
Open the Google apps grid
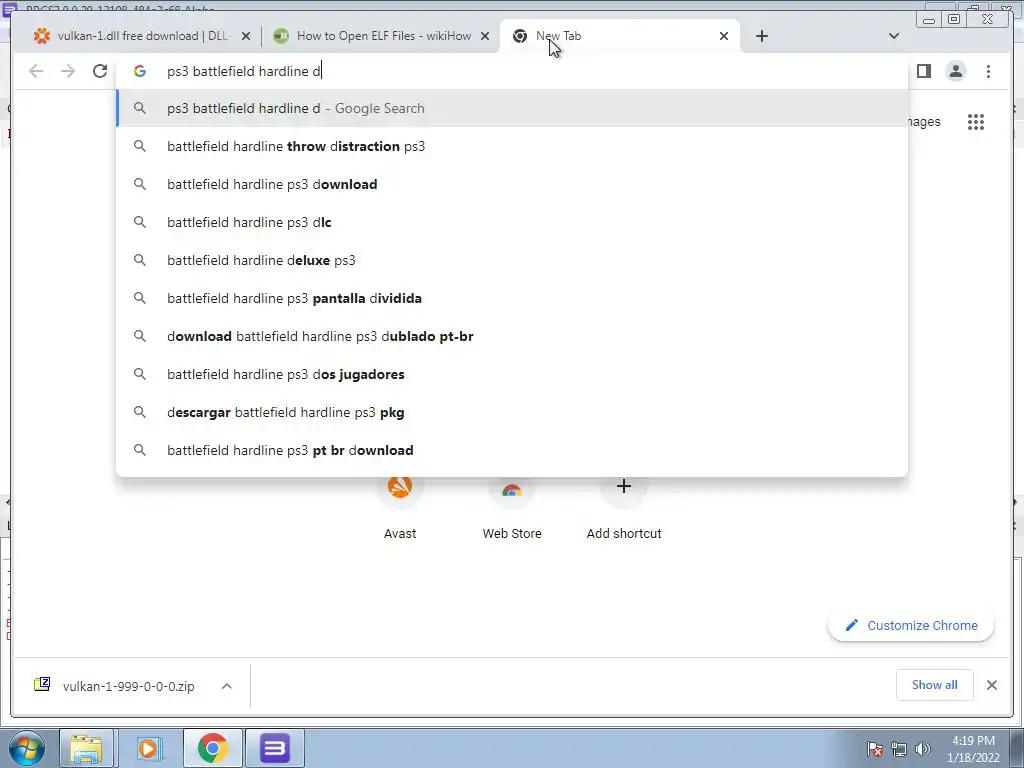click(x=976, y=121)
